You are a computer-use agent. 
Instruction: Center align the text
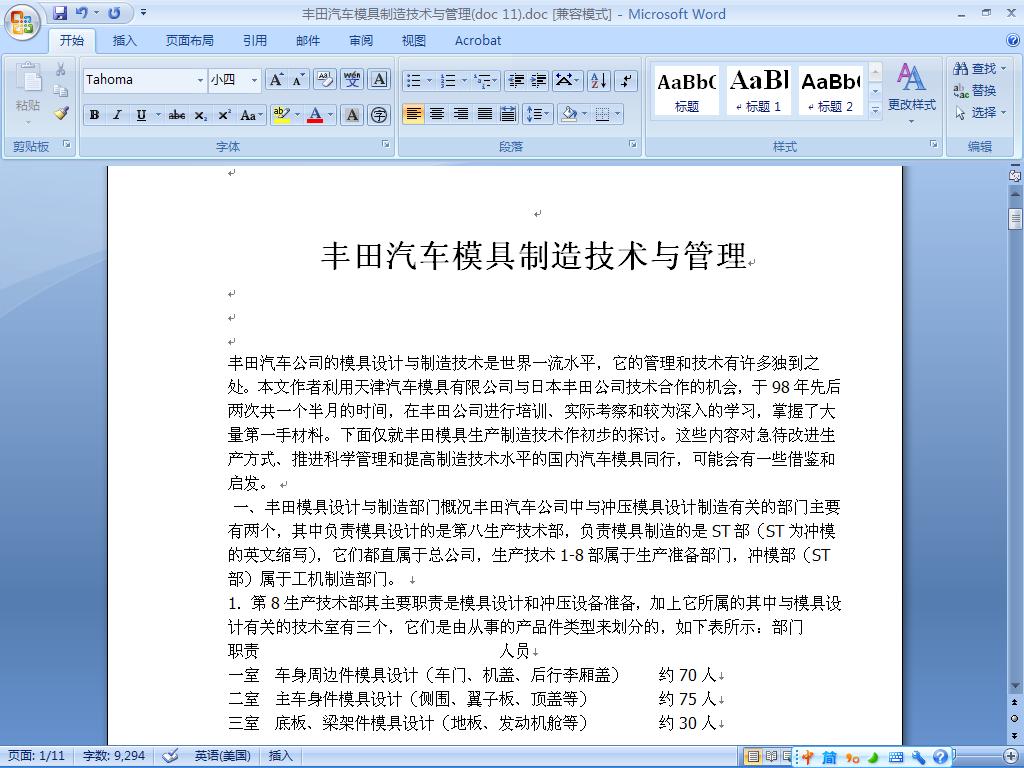tap(437, 114)
